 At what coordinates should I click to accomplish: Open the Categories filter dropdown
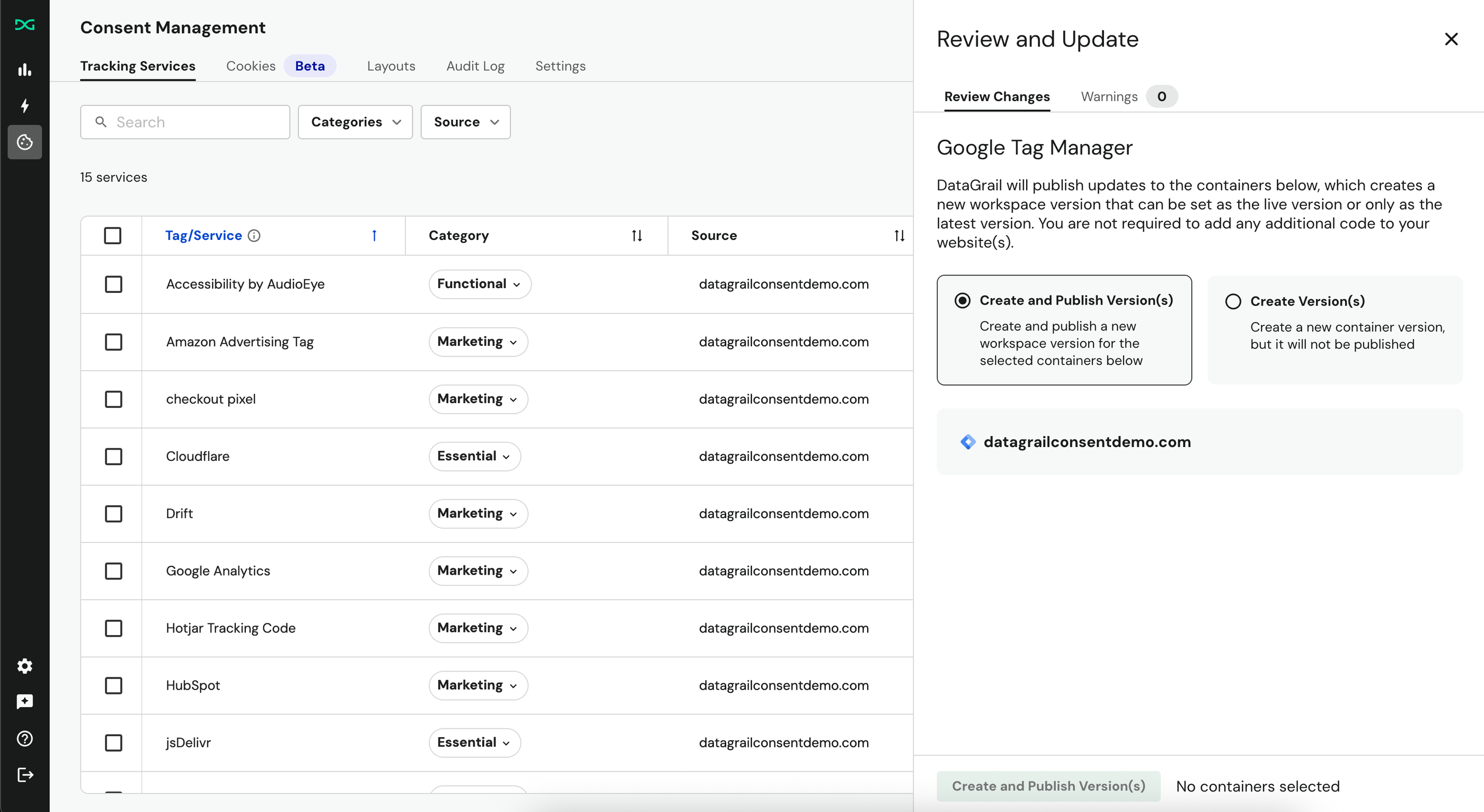click(x=356, y=122)
